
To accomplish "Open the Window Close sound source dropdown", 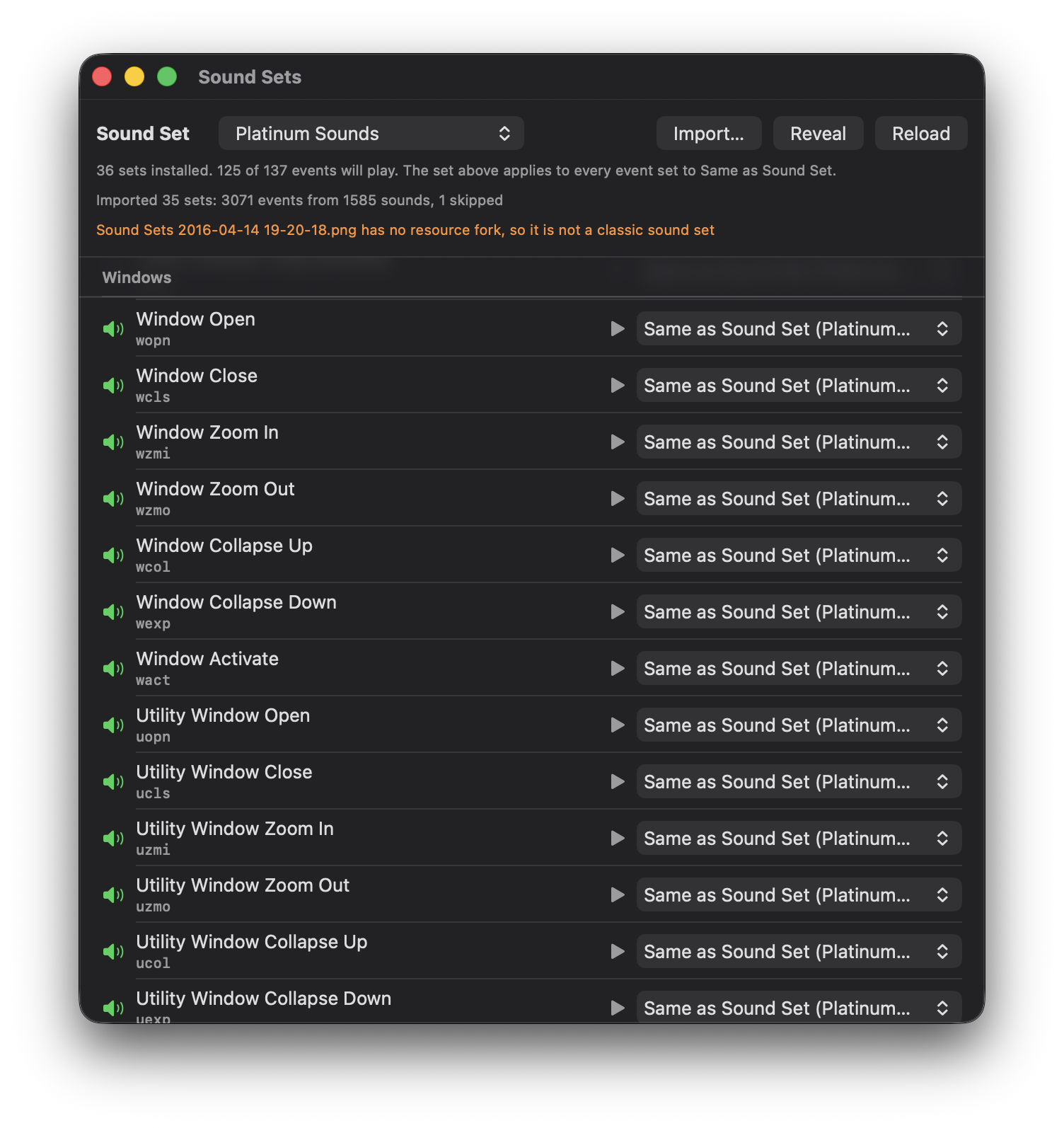I will coord(799,386).
